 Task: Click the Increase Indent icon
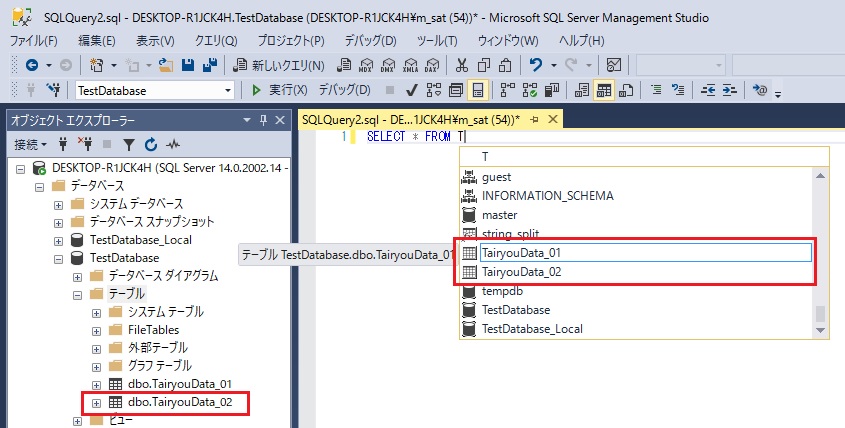729,90
